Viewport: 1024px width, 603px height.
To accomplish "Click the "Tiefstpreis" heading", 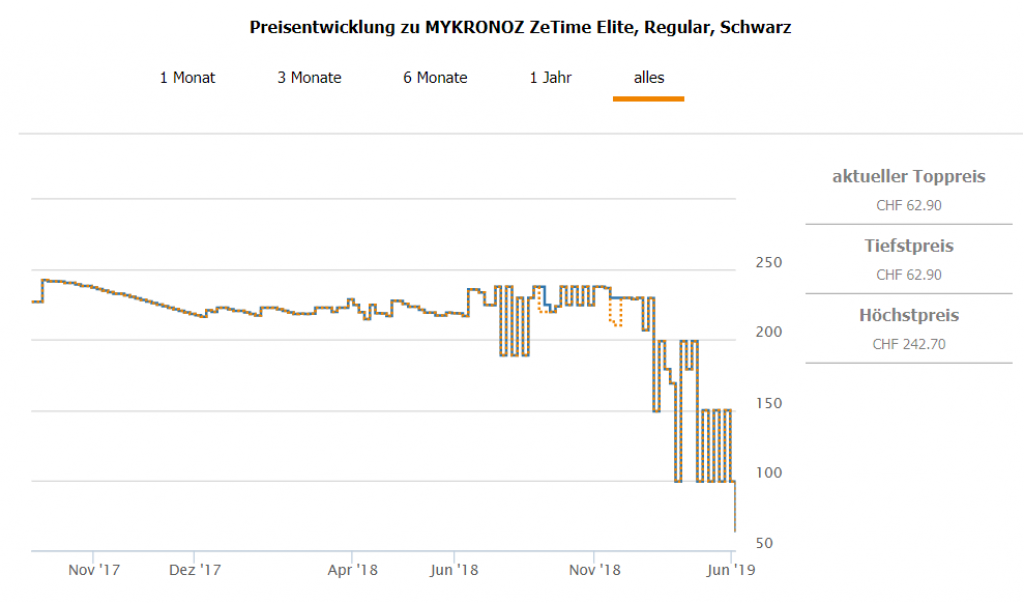I will pyautogui.click(x=908, y=246).
